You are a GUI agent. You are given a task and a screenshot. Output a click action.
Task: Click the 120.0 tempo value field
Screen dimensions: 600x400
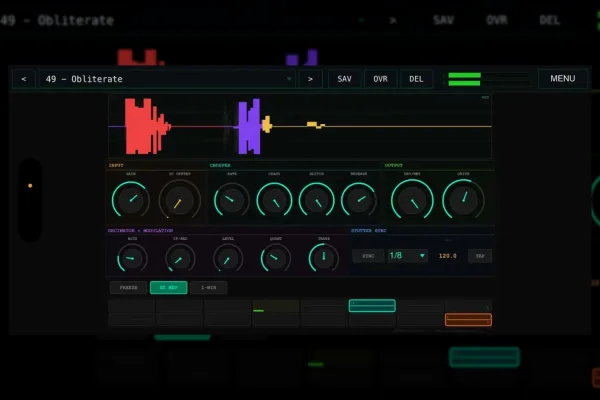point(448,256)
